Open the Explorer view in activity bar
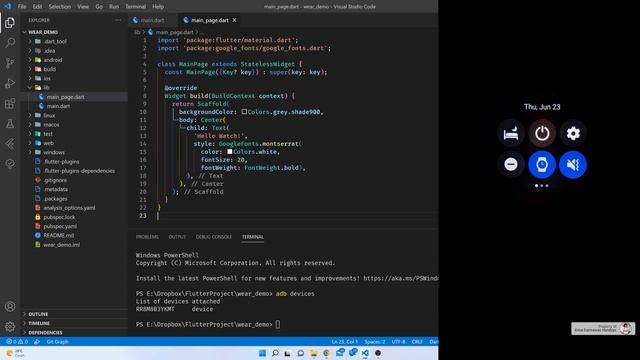 click(10, 22)
